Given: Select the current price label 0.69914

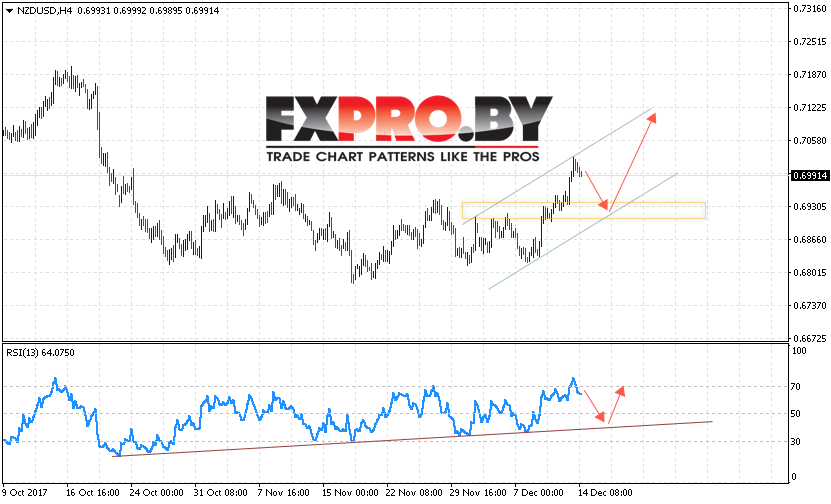Looking at the screenshot, I should pos(810,175).
